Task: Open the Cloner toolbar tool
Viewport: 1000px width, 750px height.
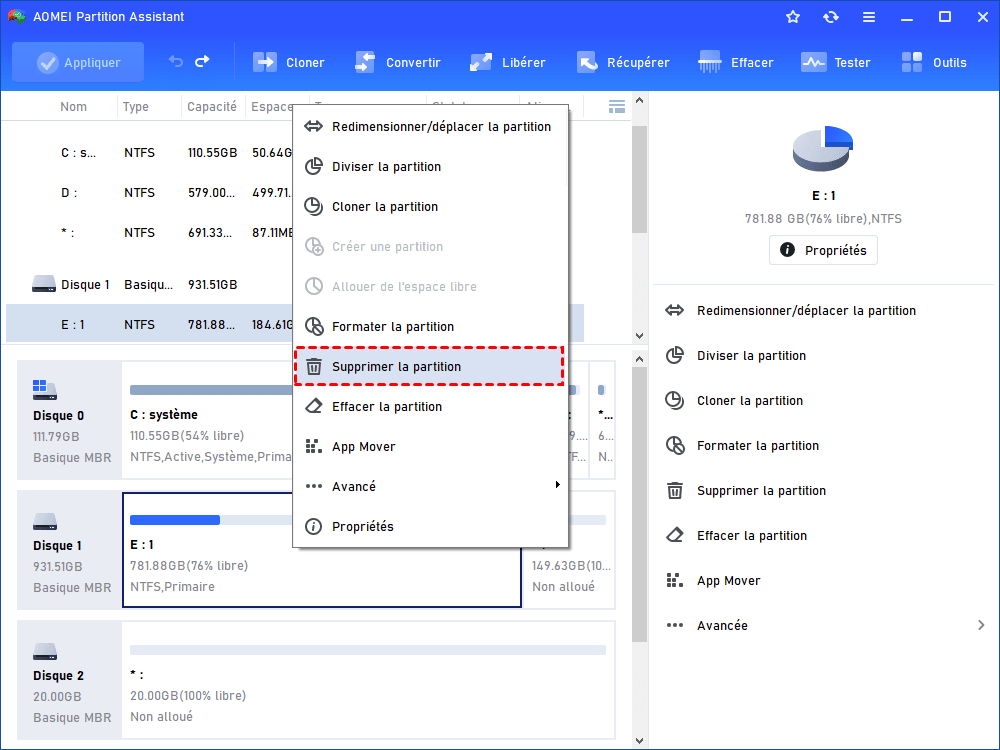Action: tap(288, 62)
